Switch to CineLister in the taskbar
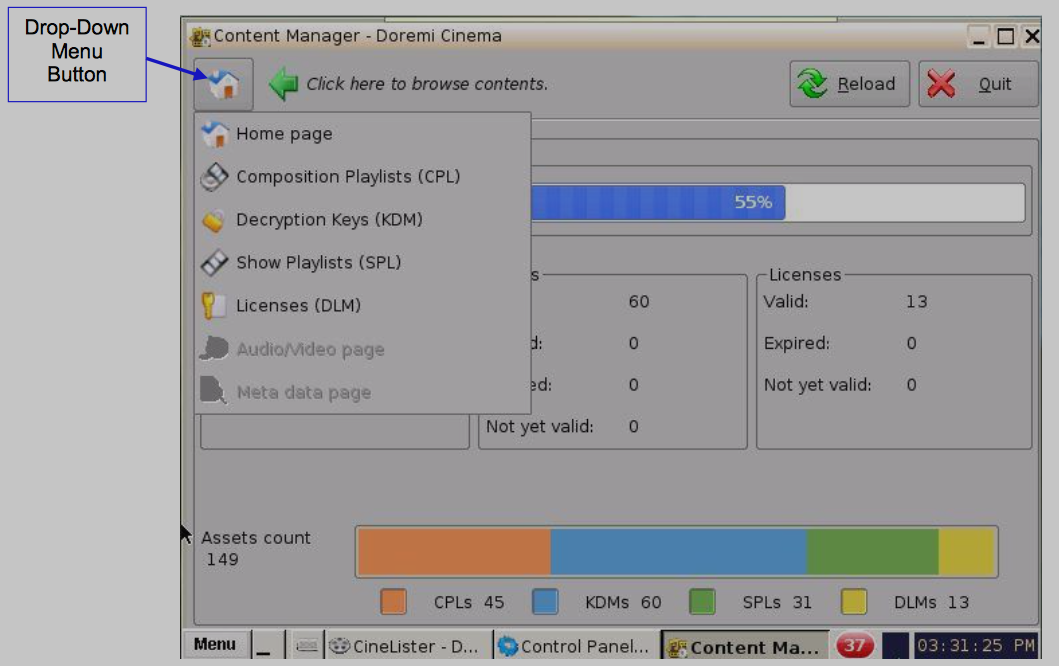The image size is (1059, 666). click(x=410, y=646)
